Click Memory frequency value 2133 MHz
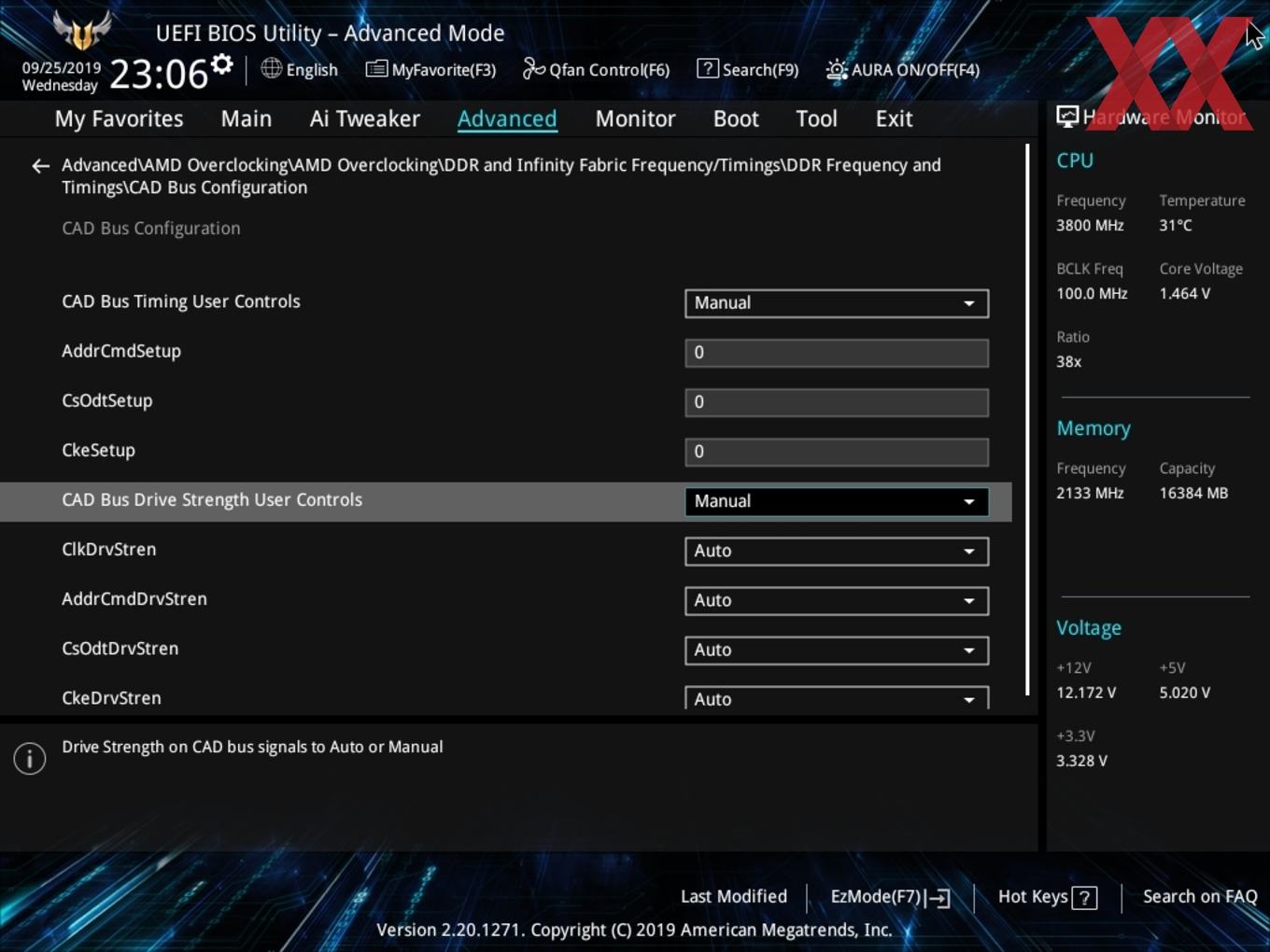This screenshot has width=1270, height=952. 1090,494
